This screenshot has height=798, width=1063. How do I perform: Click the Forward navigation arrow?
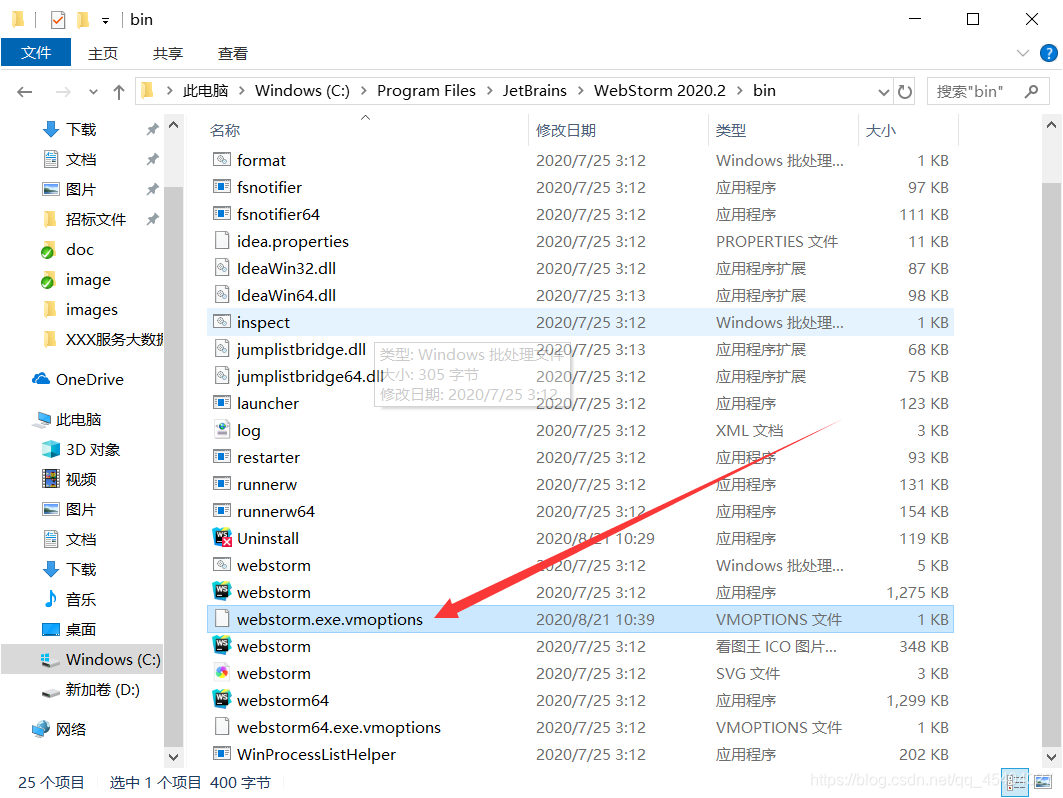63,92
